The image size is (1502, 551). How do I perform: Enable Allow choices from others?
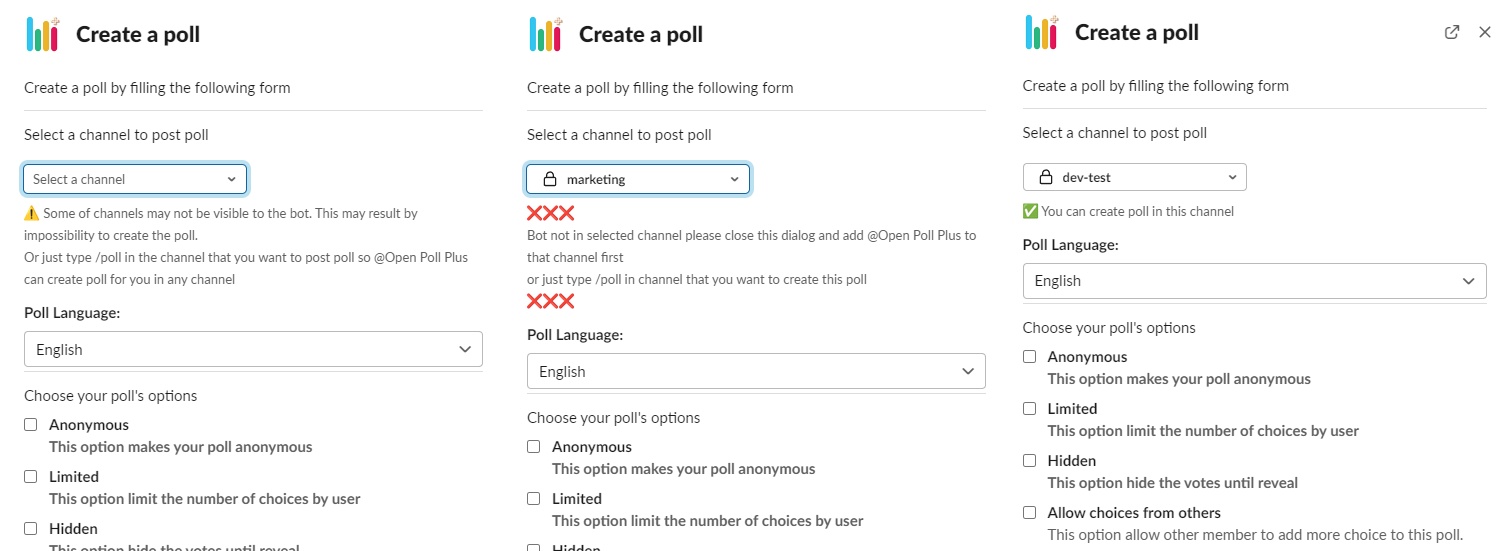pyautogui.click(x=1030, y=513)
